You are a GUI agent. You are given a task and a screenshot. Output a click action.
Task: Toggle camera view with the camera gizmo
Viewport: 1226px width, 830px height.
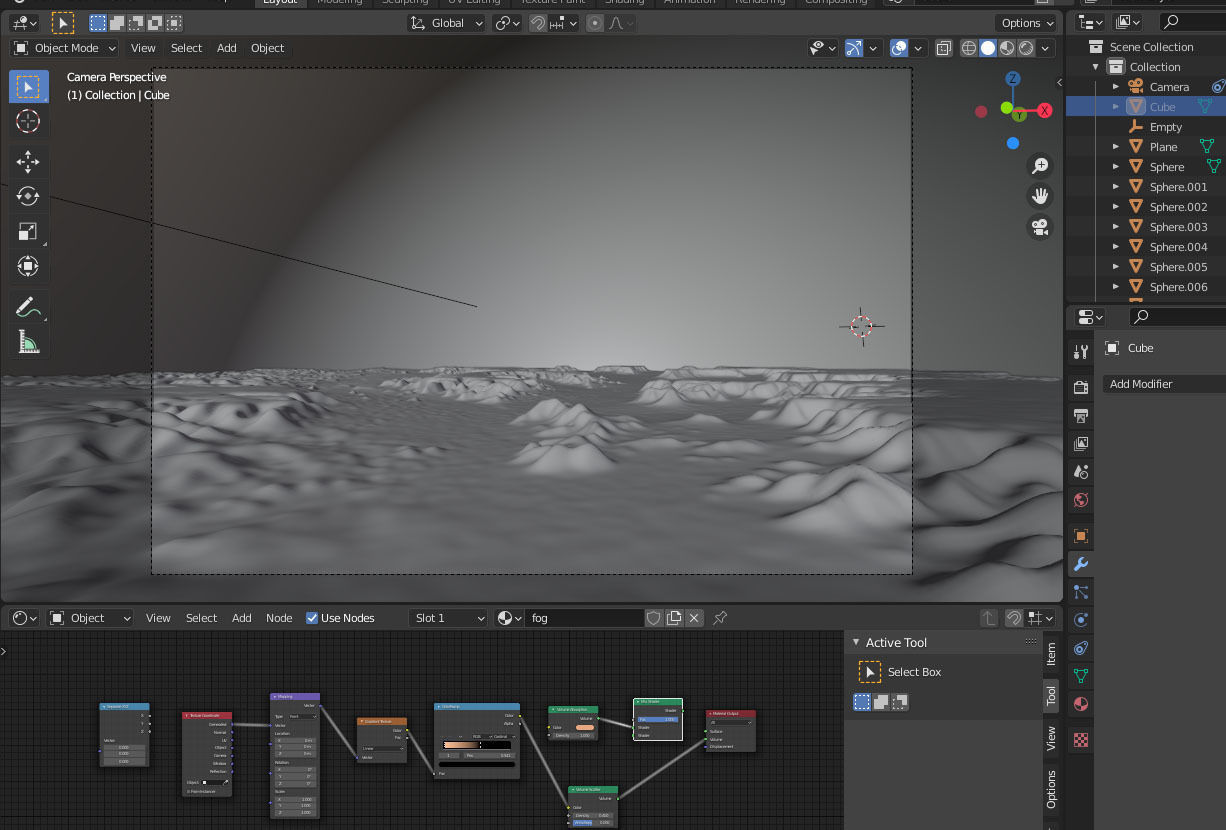1040,227
